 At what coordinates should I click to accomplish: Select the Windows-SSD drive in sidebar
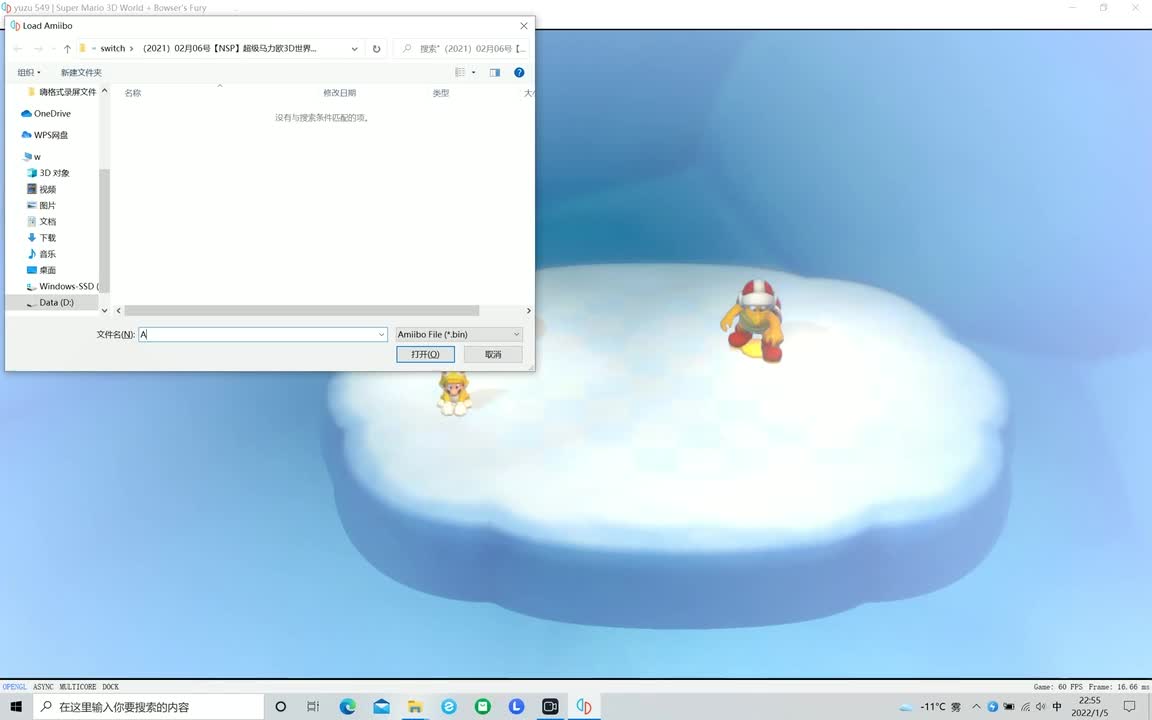pos(62,286)
